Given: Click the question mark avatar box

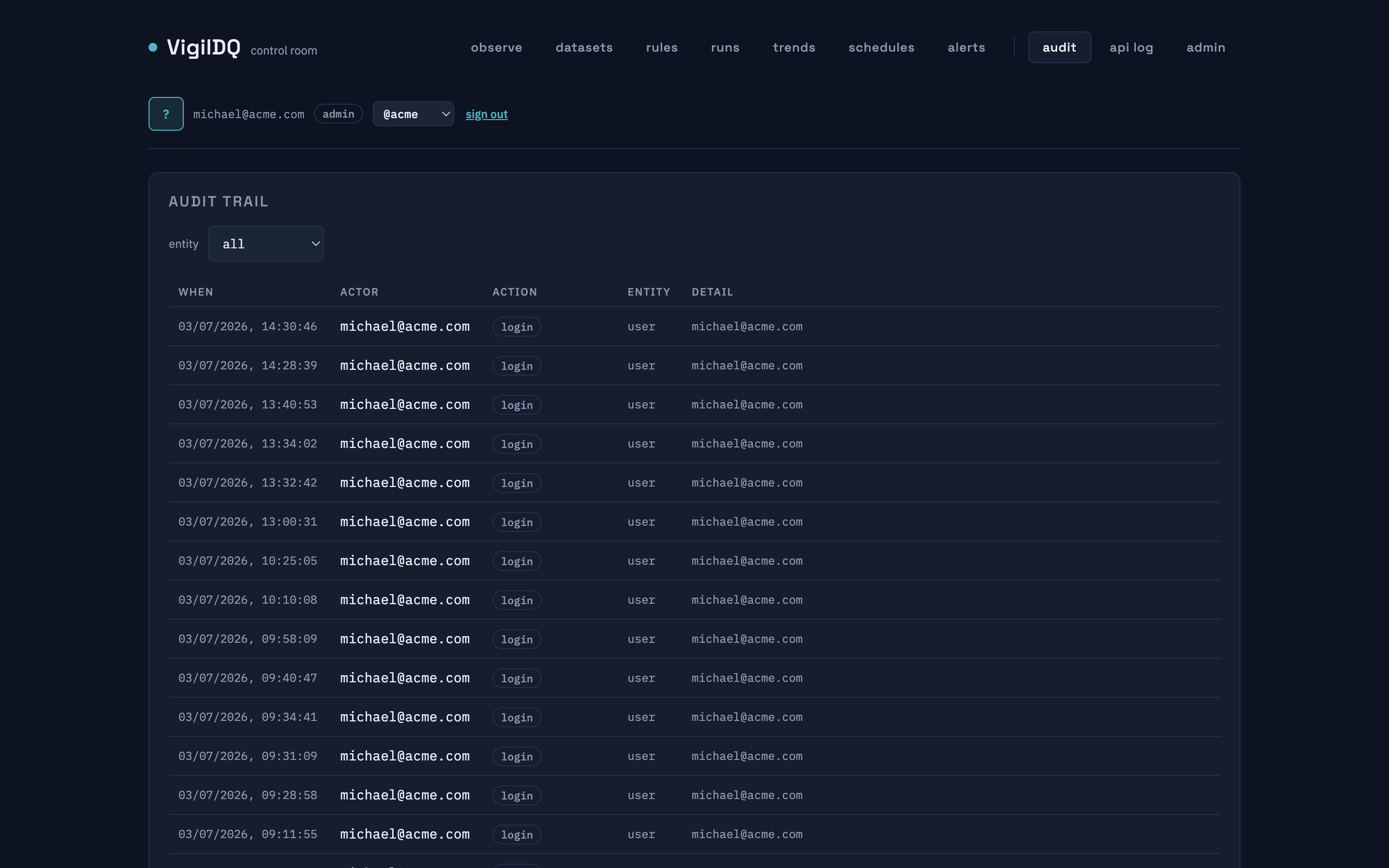Looking at the screenshot, I should tap(166, 114).
